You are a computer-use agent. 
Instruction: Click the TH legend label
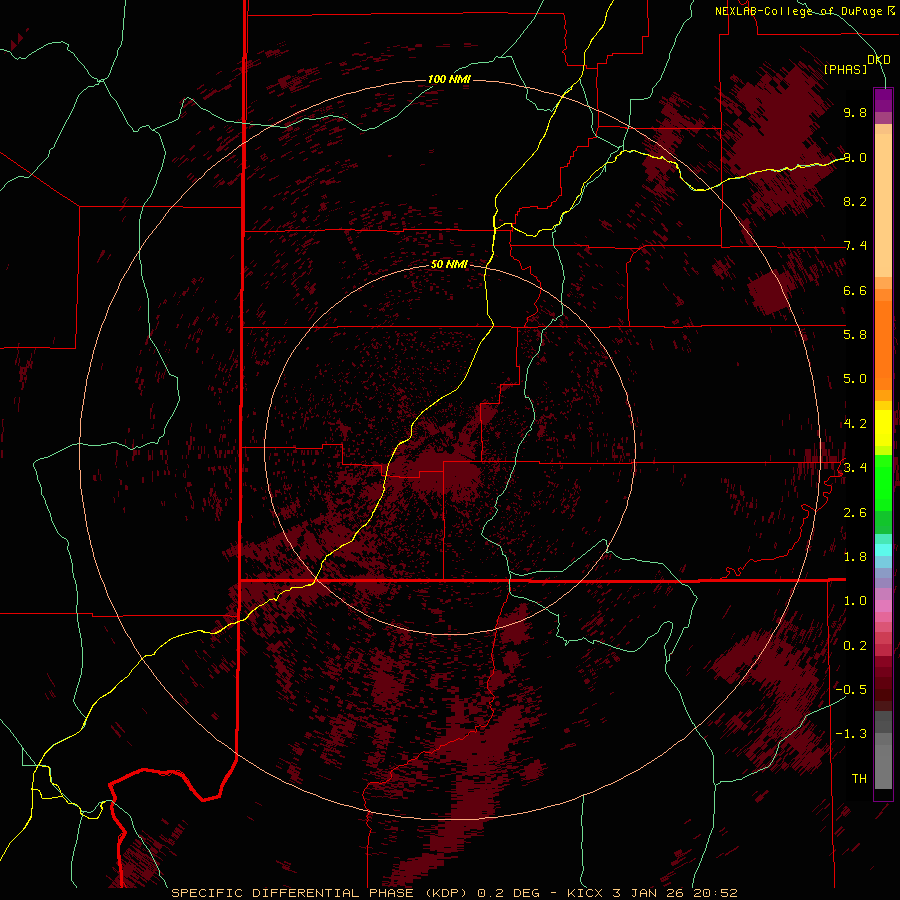click(x=859, y=779)
